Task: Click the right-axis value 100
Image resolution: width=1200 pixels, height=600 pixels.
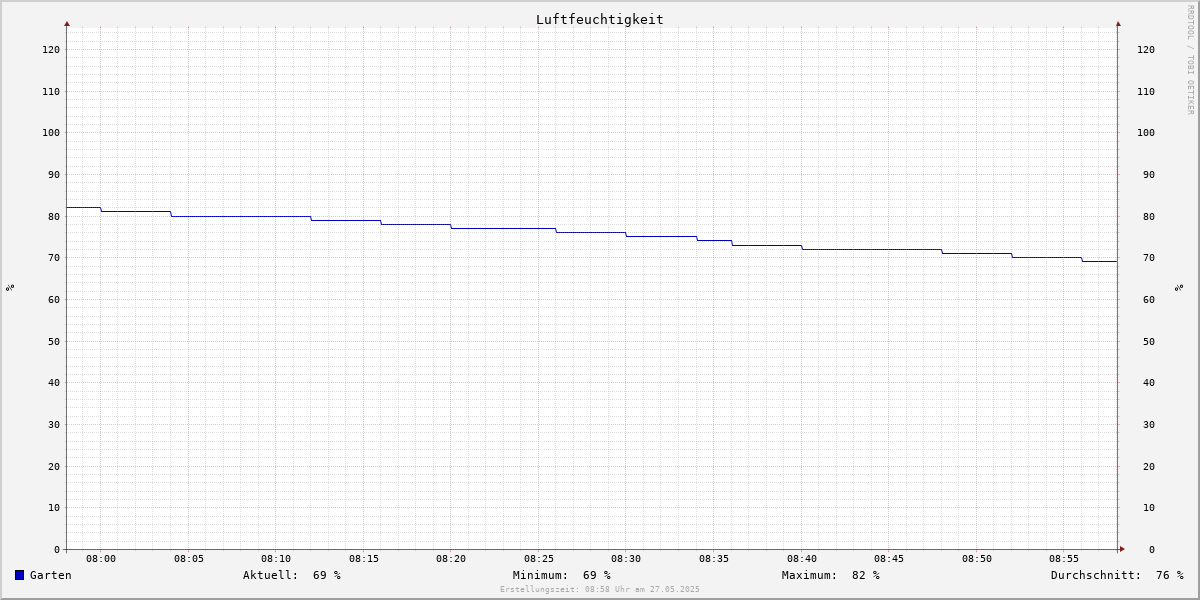Action: tap(1146, 132)
